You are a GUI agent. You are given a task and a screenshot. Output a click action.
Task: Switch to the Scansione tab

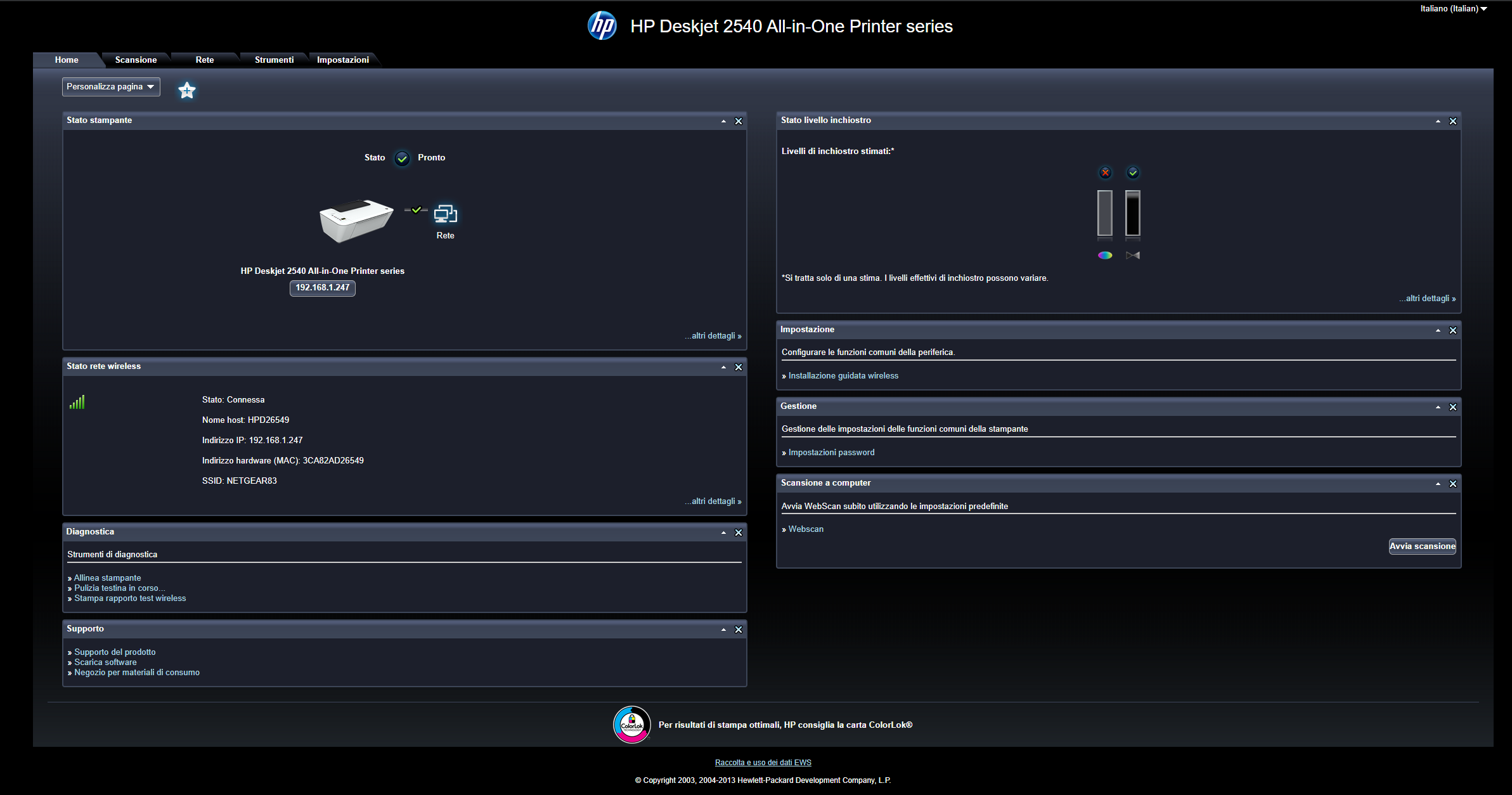click(136, 60)
